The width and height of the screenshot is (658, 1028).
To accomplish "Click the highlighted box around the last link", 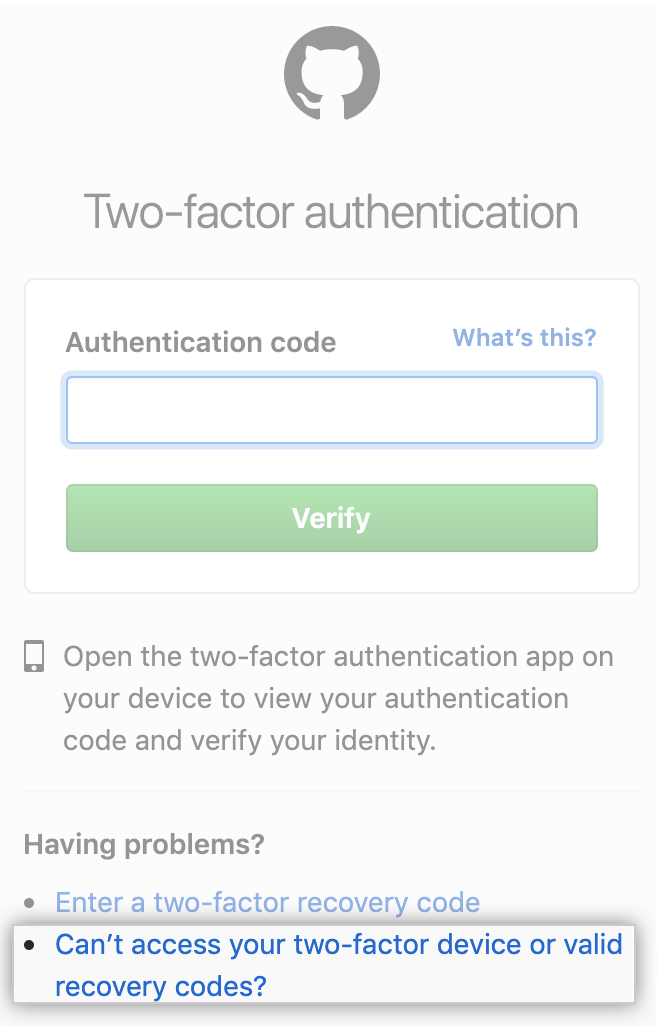I will [x=324, y=964].
